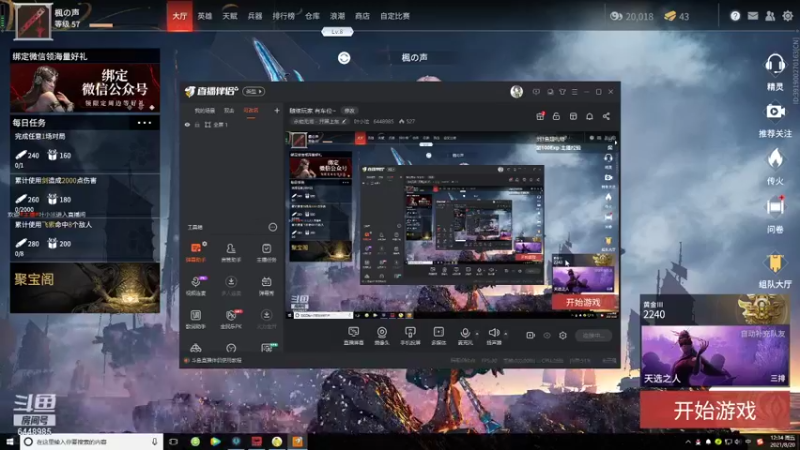Open the 英雄 tab in the game menu
Image resolution: width=800 pixels, height=450 pixels.
(x=205, y=16)
